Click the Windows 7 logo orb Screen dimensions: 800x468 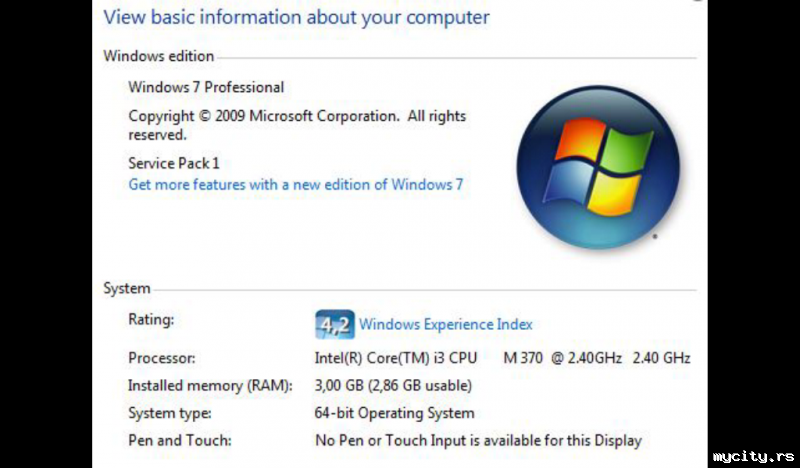point(598,167)
